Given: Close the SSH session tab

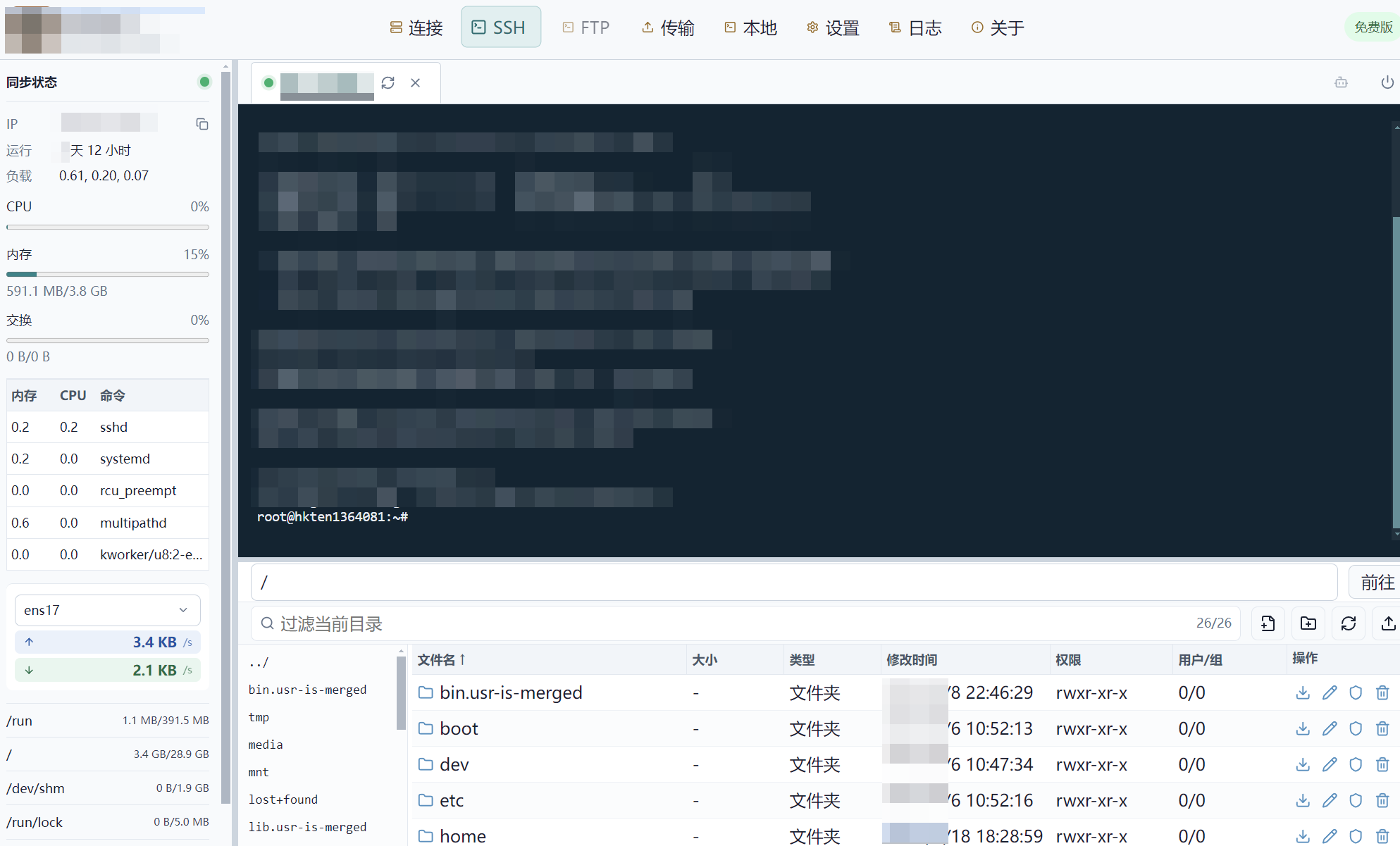Looking at the screenshot, I should click(416, 82).
